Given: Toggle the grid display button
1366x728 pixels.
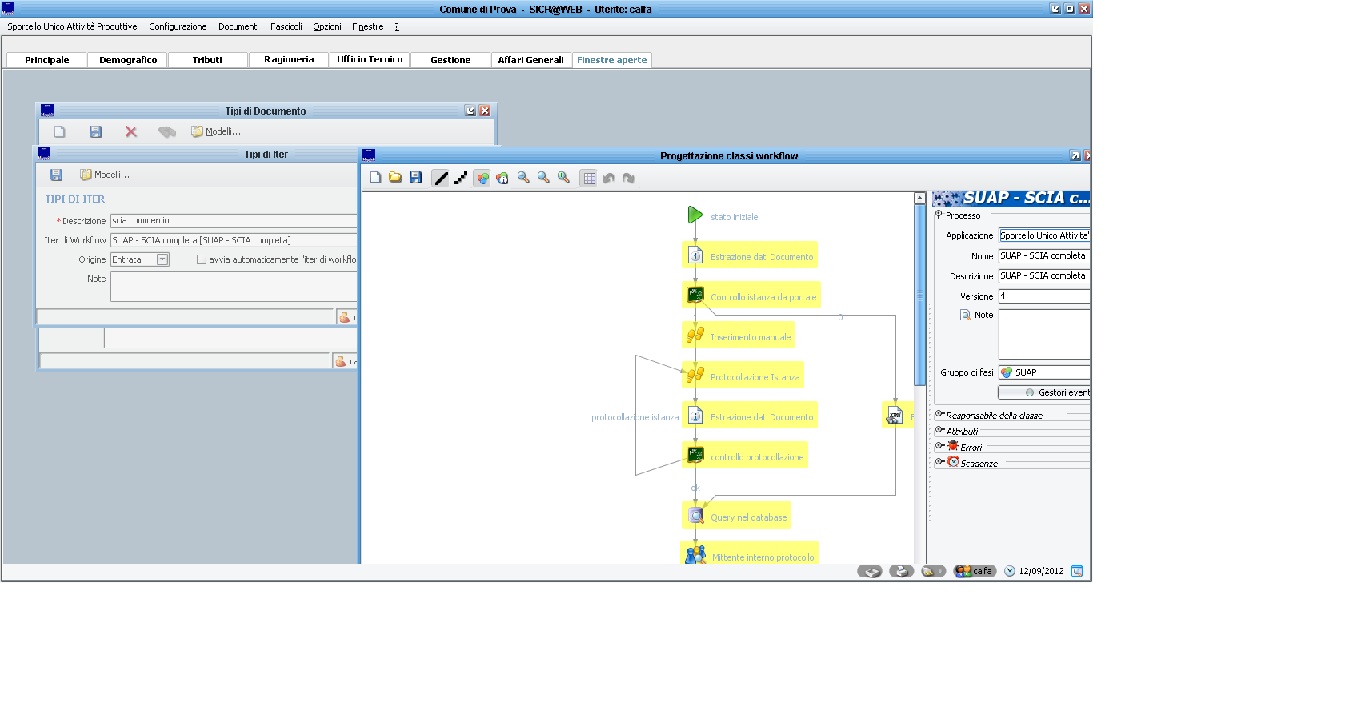Looking at the screenshot, I should (589, 177).
